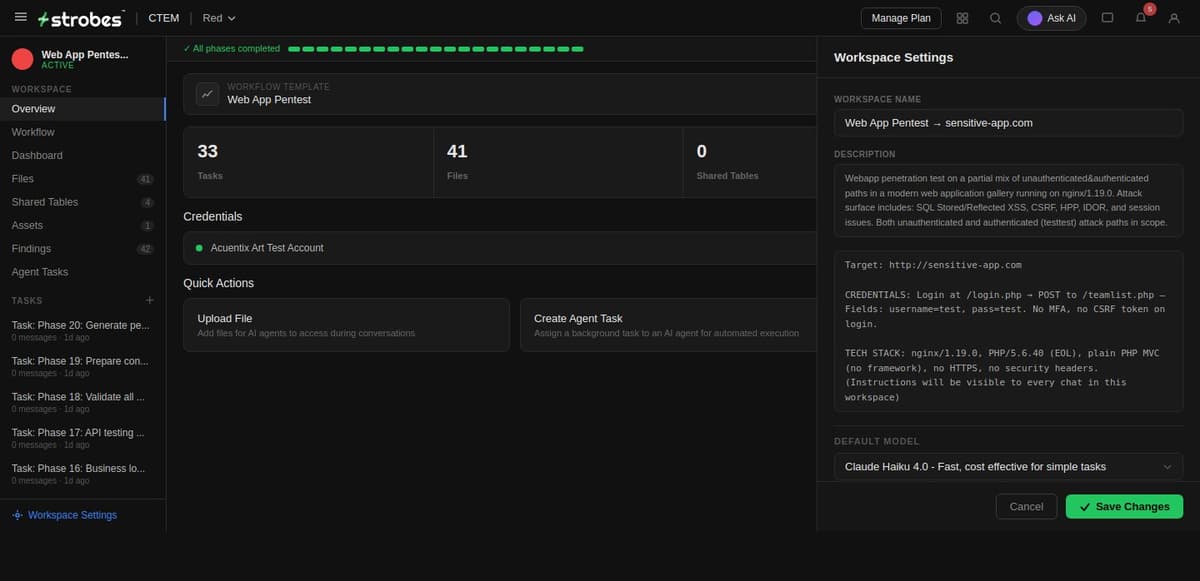1200x581 pixels.
Task: Click the Manage Plan button
Action: click(901, 18)
